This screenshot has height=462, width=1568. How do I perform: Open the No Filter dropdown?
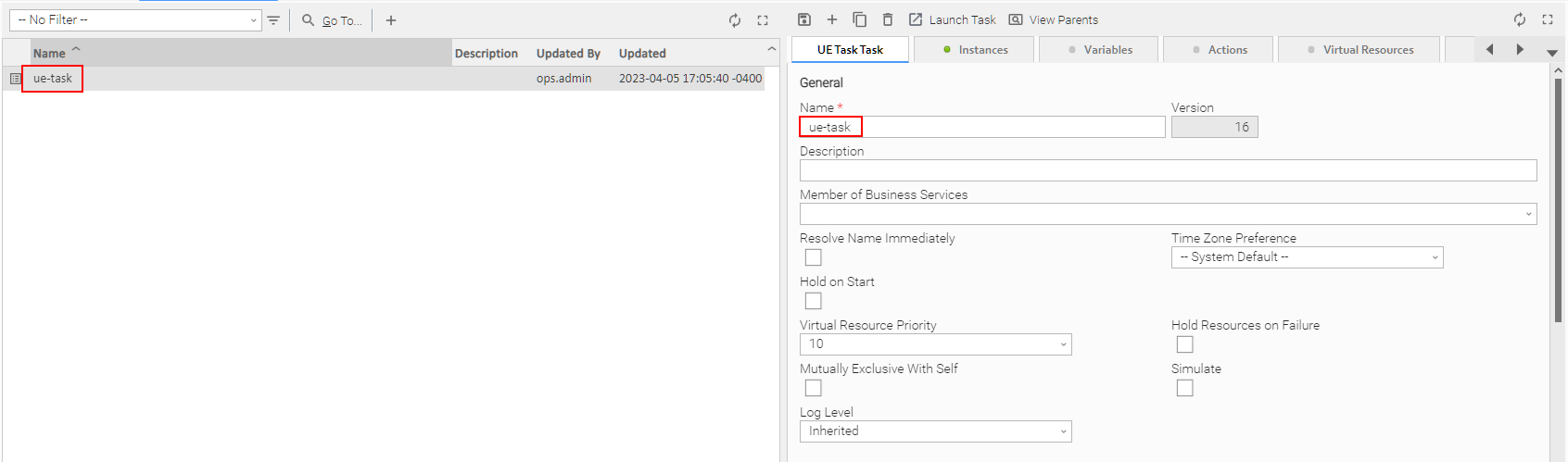[135, 20]
